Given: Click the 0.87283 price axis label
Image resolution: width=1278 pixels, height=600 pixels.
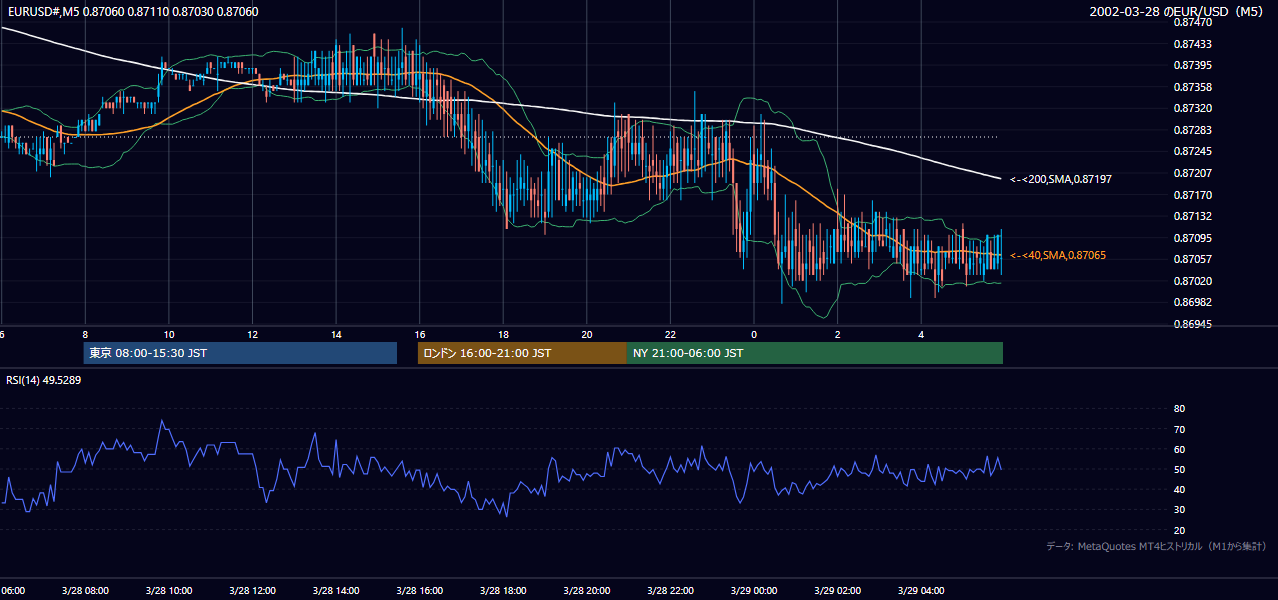Looking at the screenshot, I should coord(1191,130).
